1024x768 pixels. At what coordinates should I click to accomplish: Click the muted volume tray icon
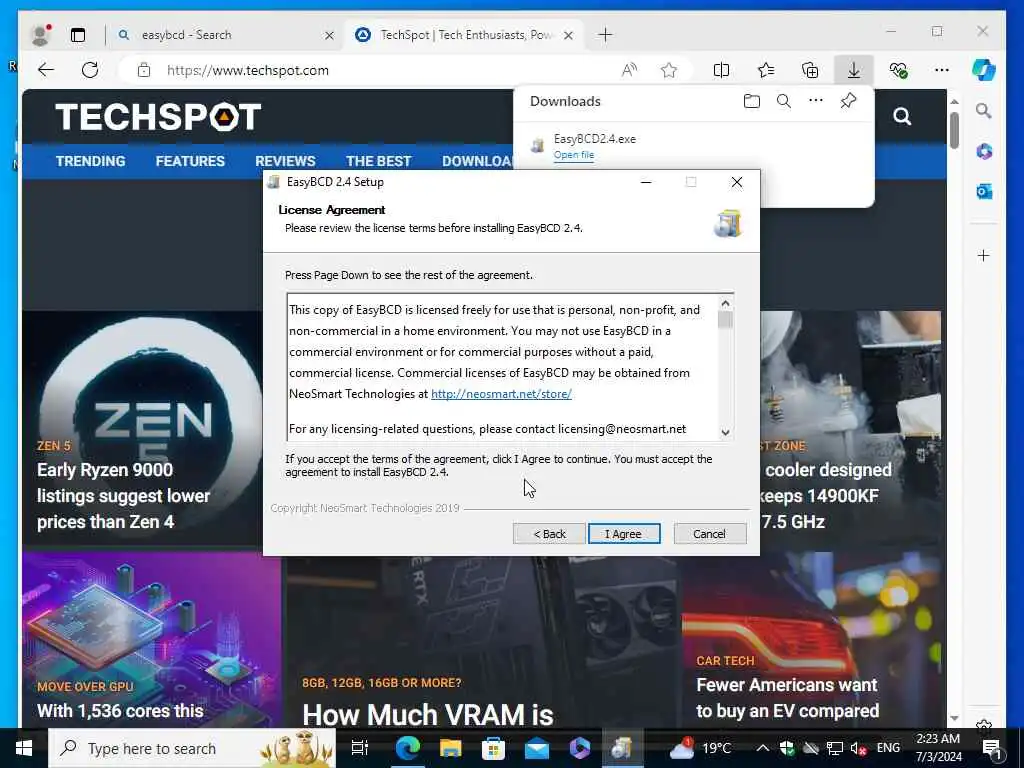coord(858,748)
